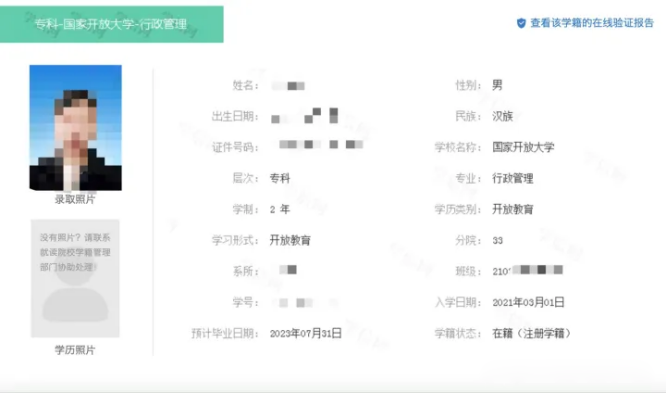Click the blurred 证件号码 value
Viewport: 667px width, 393px height.
[321, 145]
